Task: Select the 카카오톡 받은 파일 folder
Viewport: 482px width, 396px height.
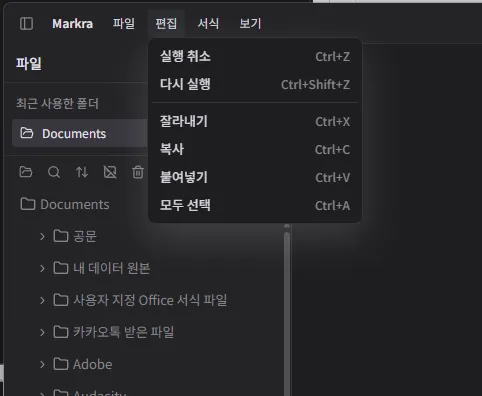Action: (x=114, y=332)
